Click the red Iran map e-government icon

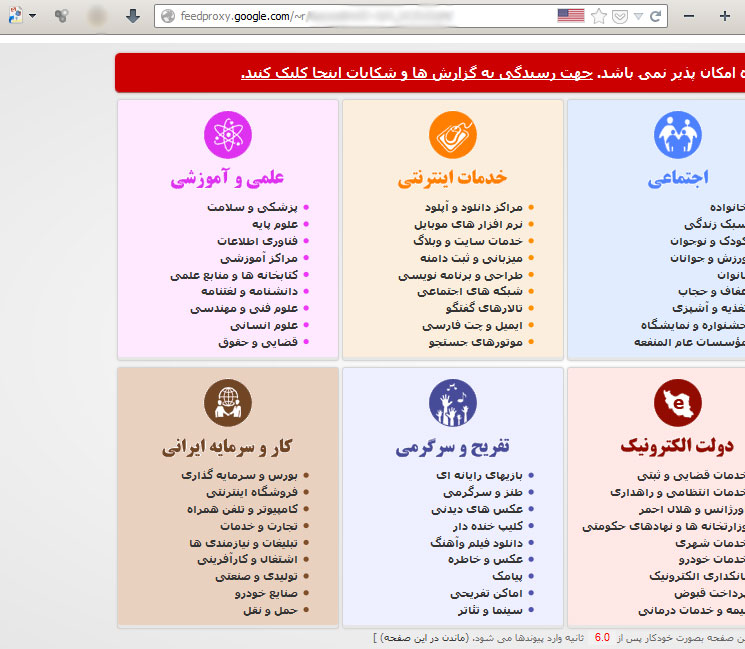pos(678,403)
